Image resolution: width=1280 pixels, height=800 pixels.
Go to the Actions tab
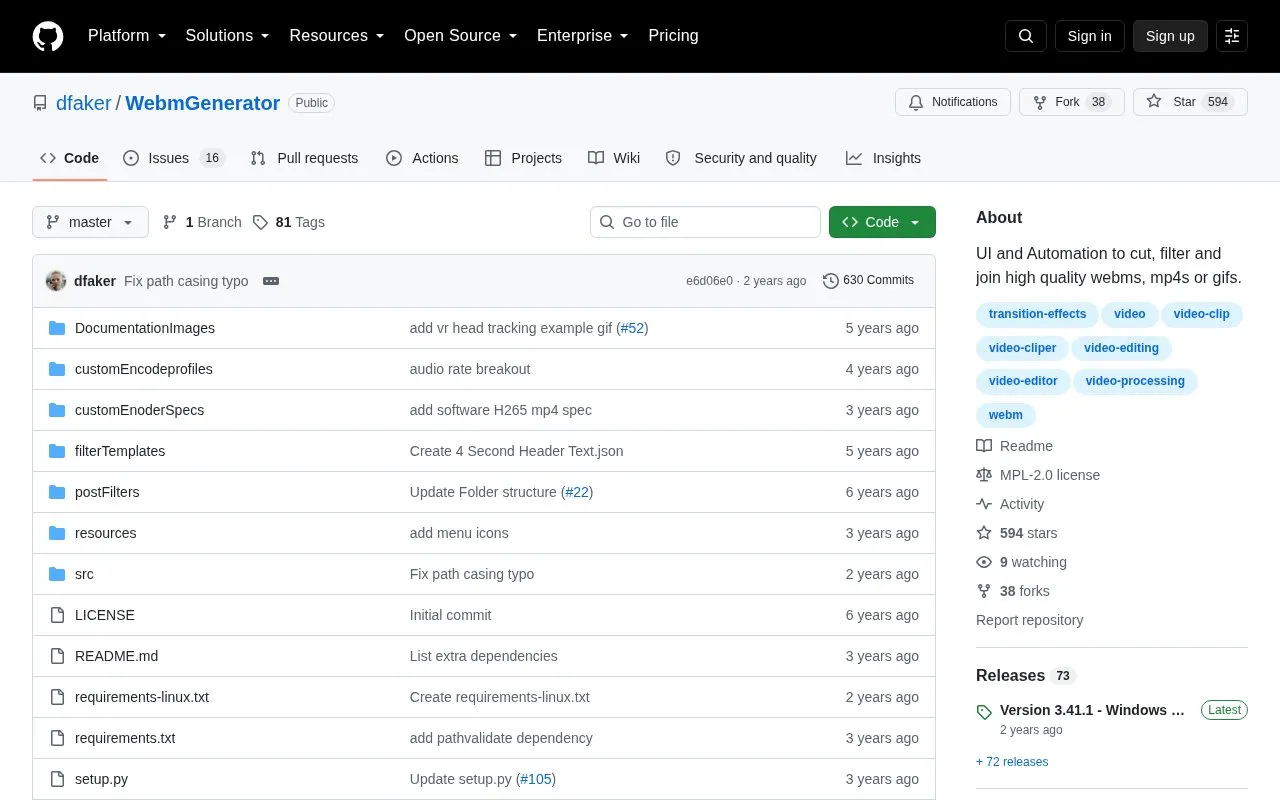pyautogui.click(x=422, y=158)
